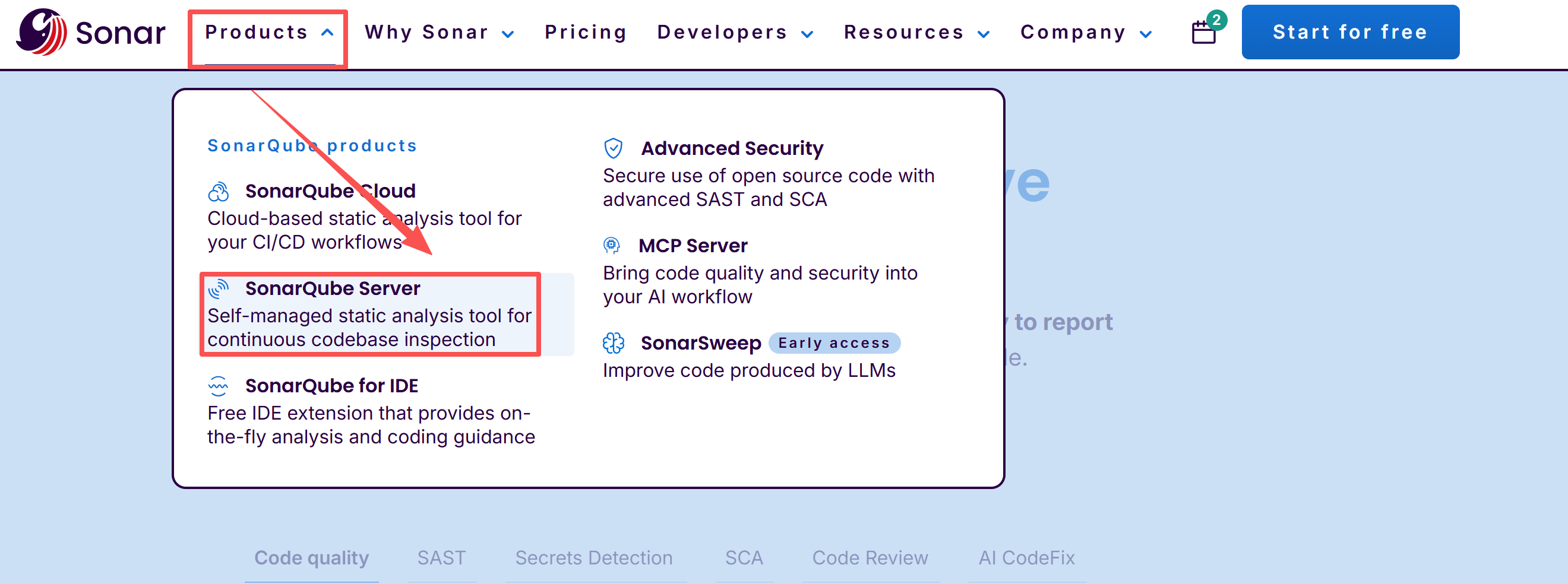Expand the Resources dropdown menu
This screenshot has width=1568, height=584.
[x=916, y=33]
